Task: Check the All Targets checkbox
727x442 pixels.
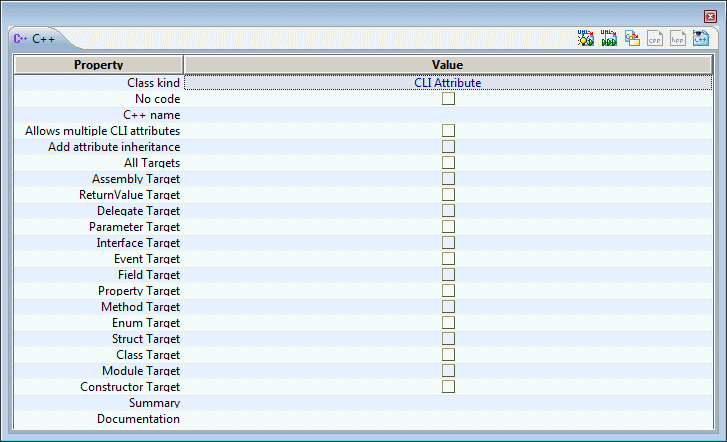Action: pyautogui.click(x=448, y=163)
